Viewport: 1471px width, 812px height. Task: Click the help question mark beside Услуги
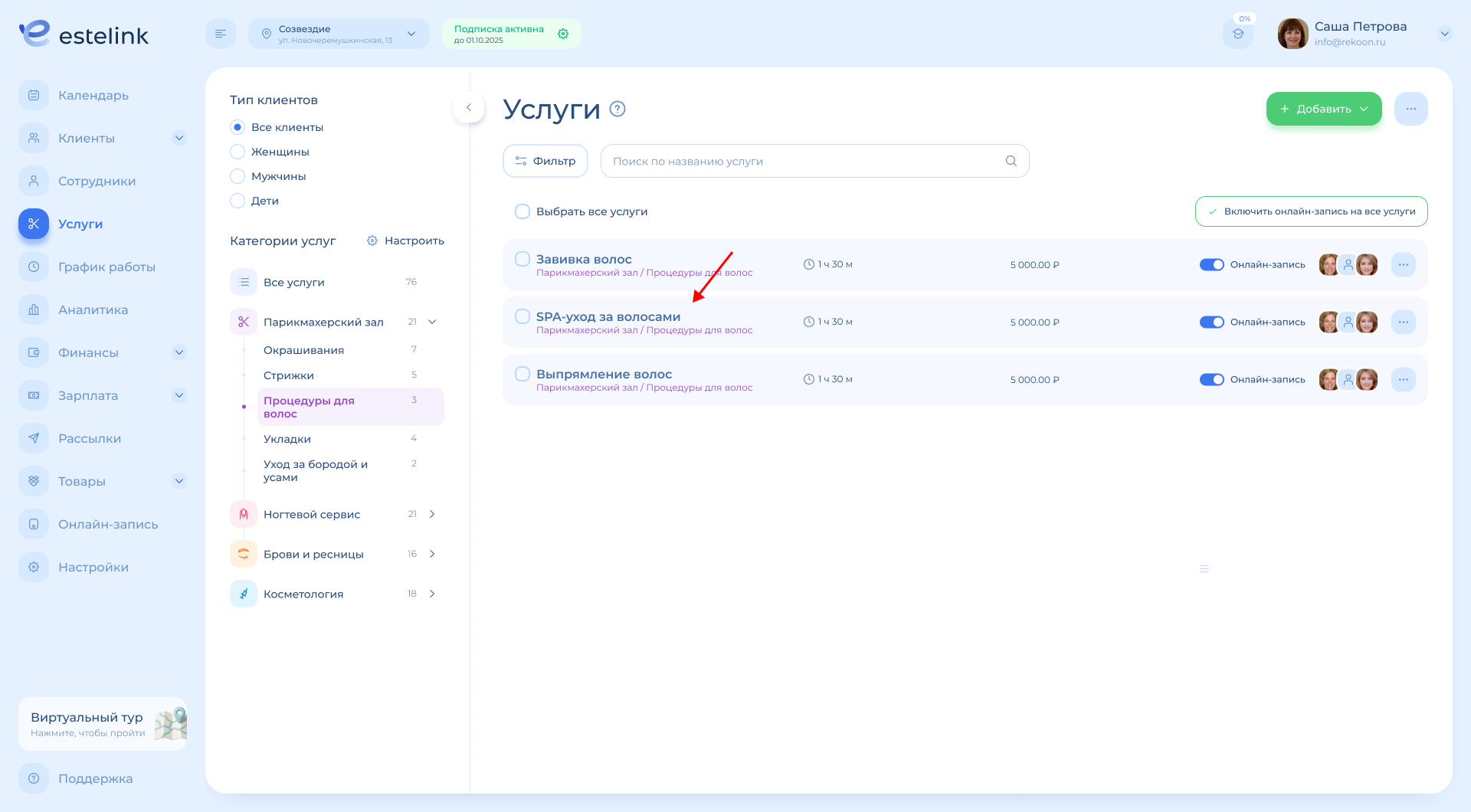coord(618,109)
